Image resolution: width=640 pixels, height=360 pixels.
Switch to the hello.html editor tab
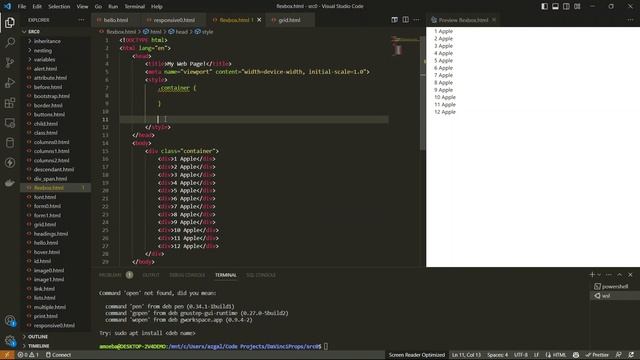point(115,20)
